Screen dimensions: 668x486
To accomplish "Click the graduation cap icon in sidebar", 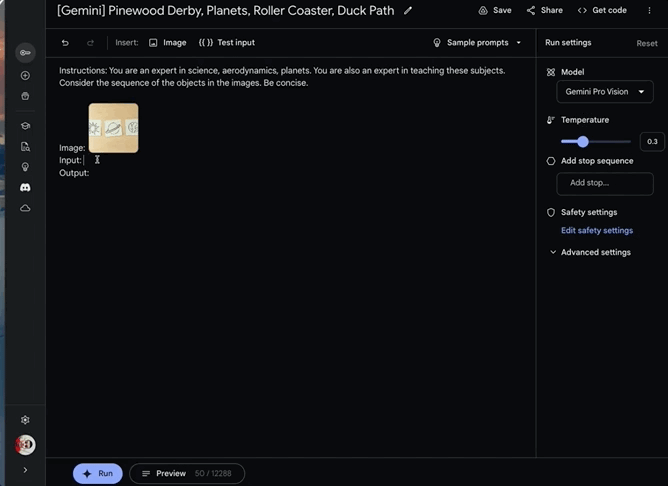I will [25, 126].
